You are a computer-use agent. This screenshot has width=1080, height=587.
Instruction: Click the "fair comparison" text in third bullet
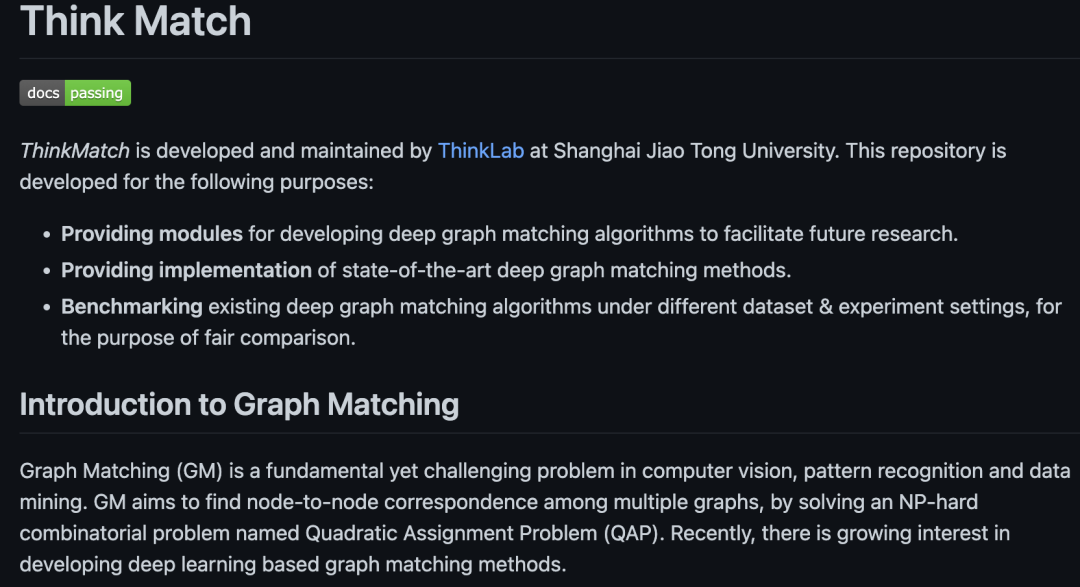pos(281,338)
